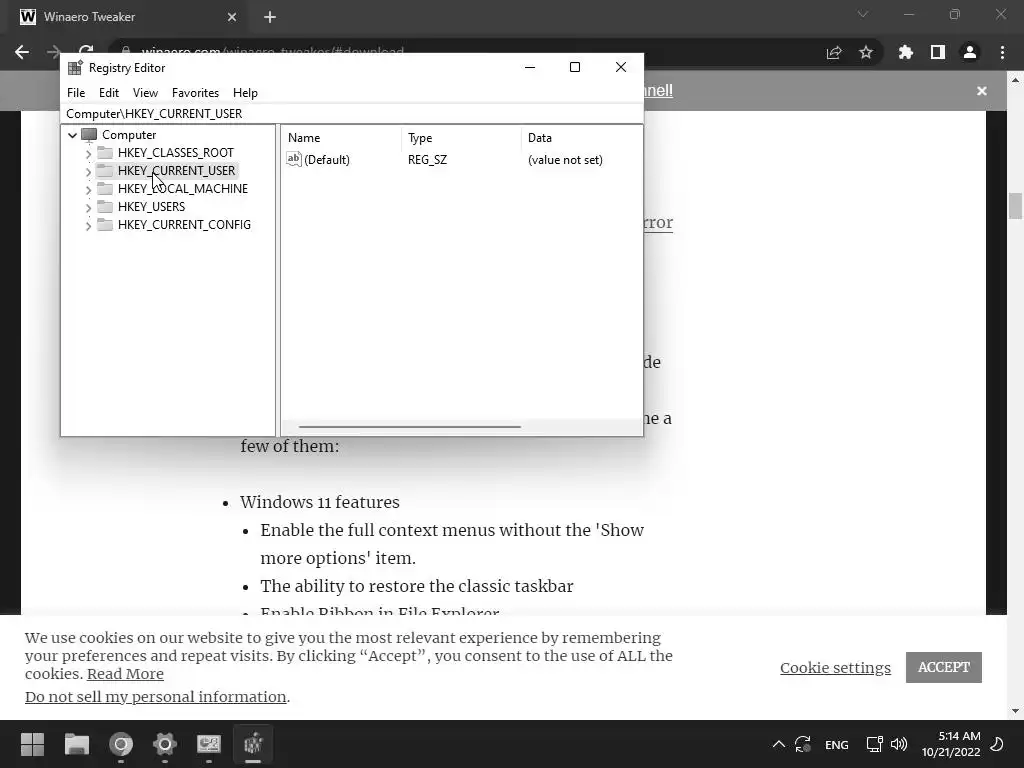Open the browser three-dot menu
The height and width of the screenshot is (768, 1024).
[x=1002, y=52]
